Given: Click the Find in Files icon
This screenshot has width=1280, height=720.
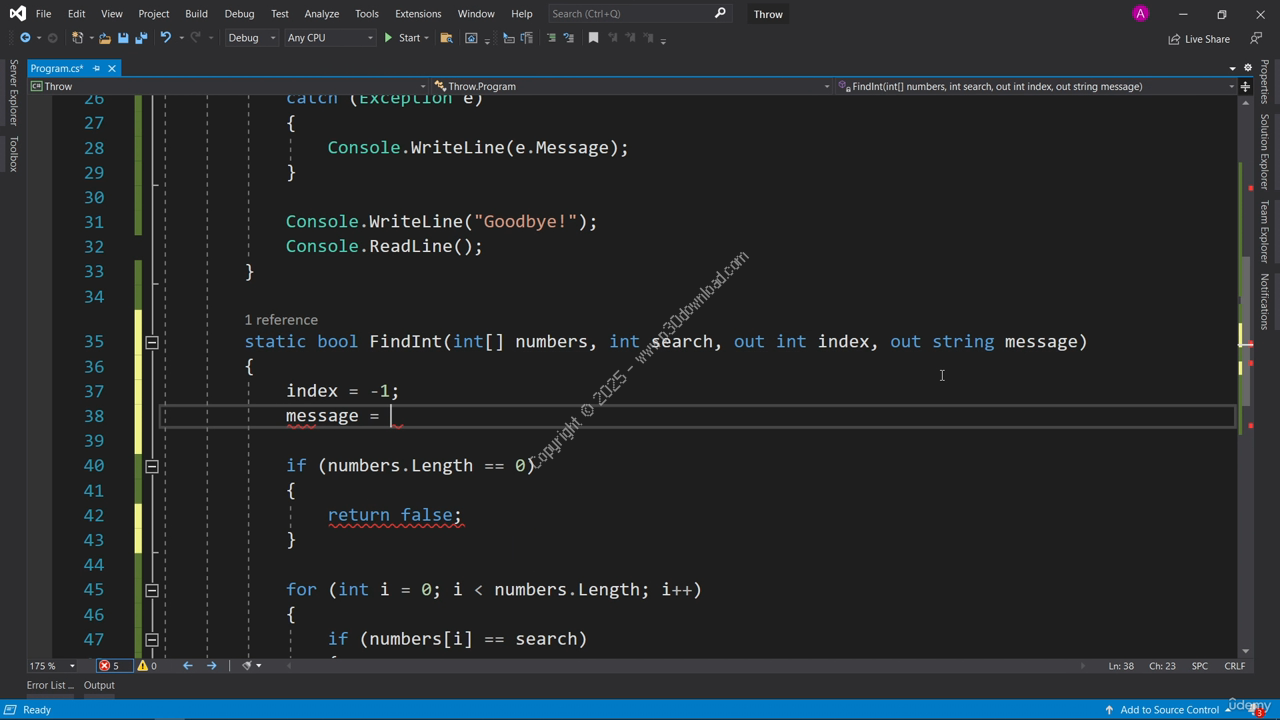Looking at the screenshot, I should 446,38.
